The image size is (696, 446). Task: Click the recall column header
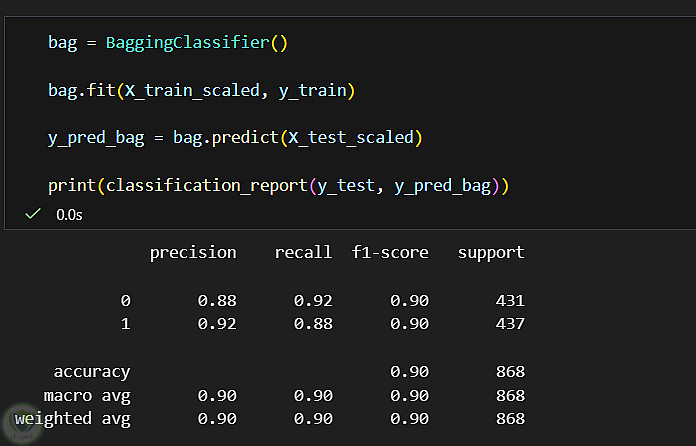coord(303,253)
